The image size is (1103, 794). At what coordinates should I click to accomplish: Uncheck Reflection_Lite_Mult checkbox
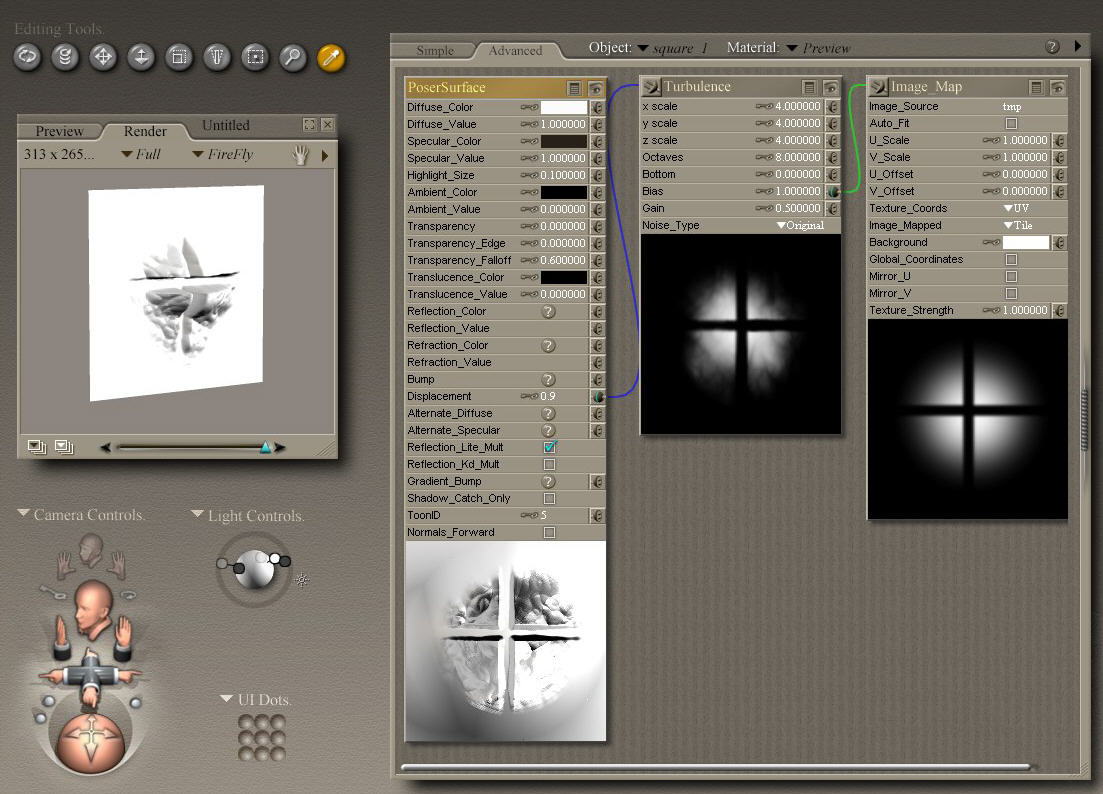[549, 447]
